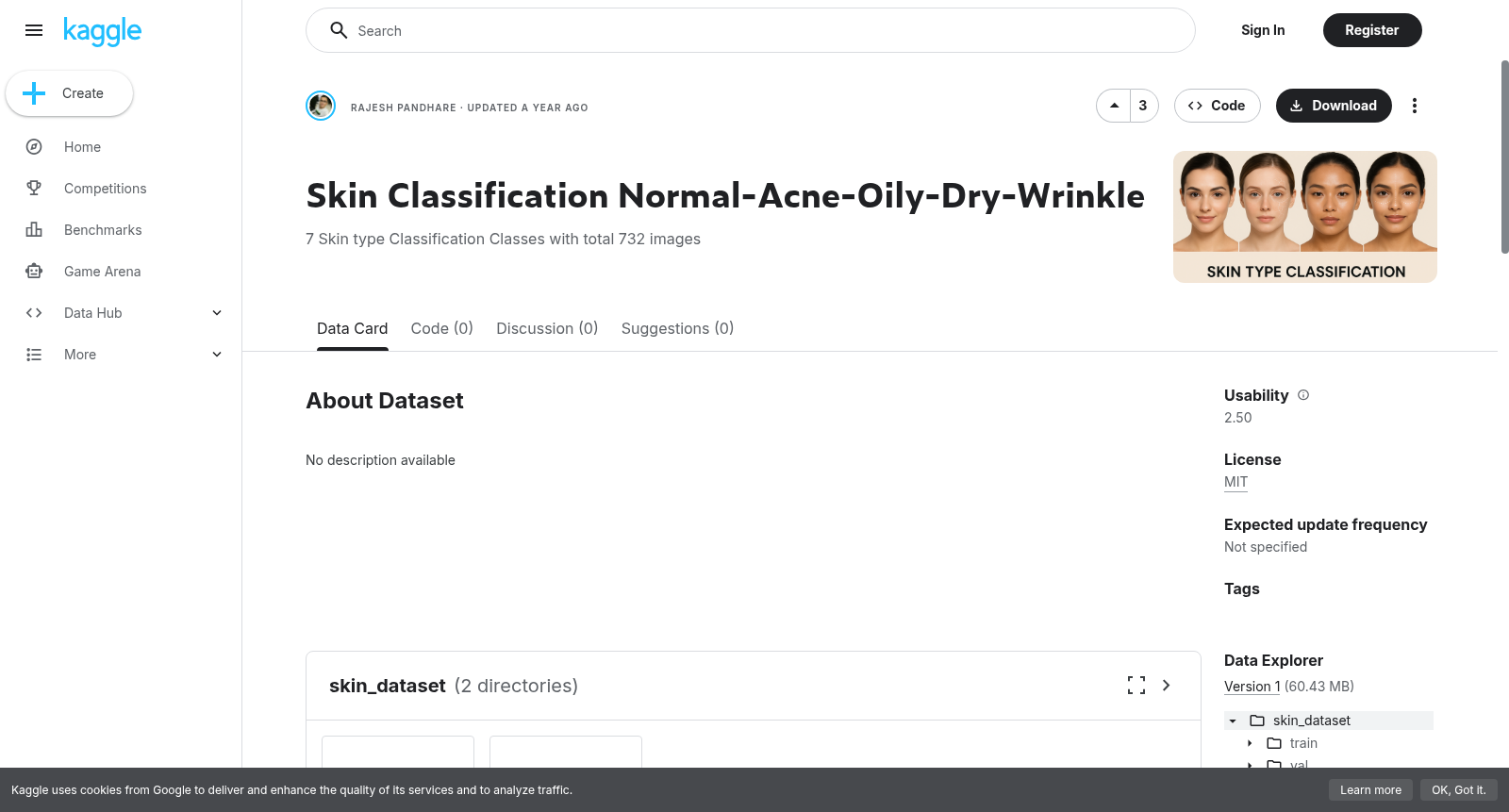This screenshot has height=812, width=1509.
Task: Focus the Search input field
Action: pyautogui.click(x=751, y=30)
